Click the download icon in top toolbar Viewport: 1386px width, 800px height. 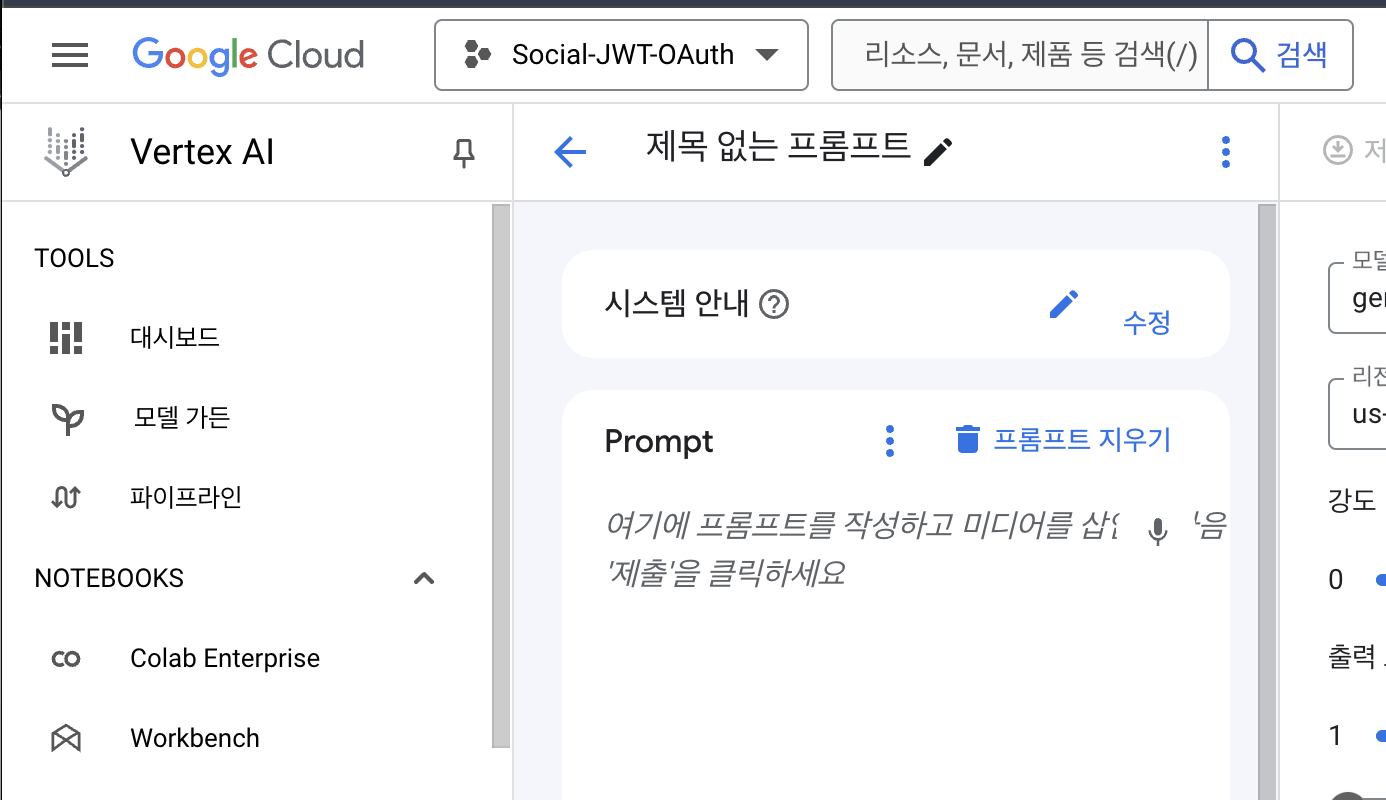click(1337, 151)
